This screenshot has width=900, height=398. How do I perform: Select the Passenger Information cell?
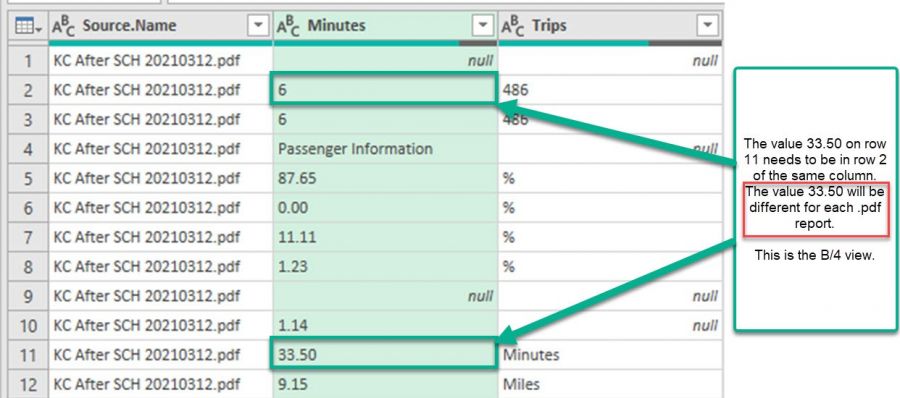386,149
